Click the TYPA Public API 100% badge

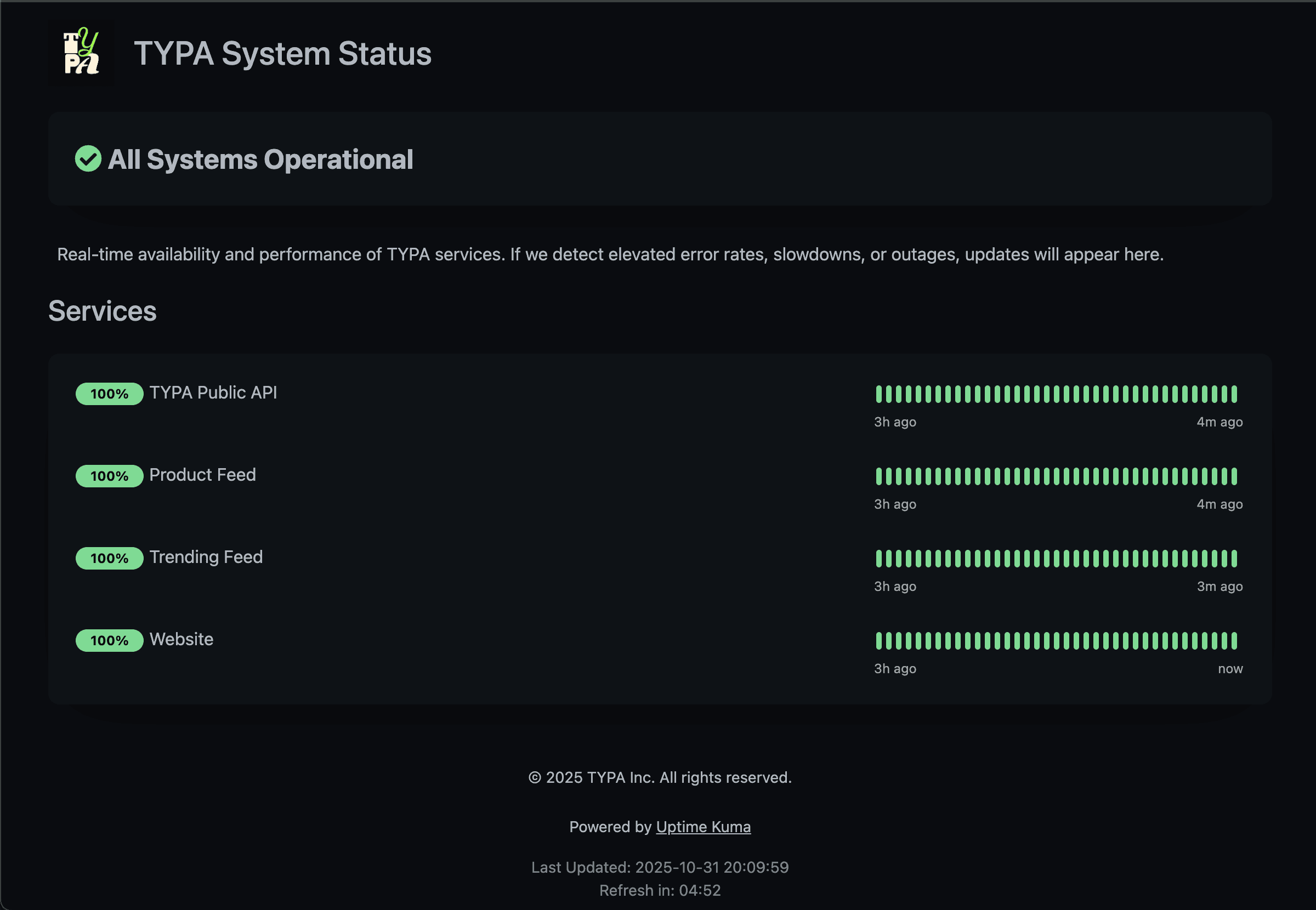coord(109,394)
